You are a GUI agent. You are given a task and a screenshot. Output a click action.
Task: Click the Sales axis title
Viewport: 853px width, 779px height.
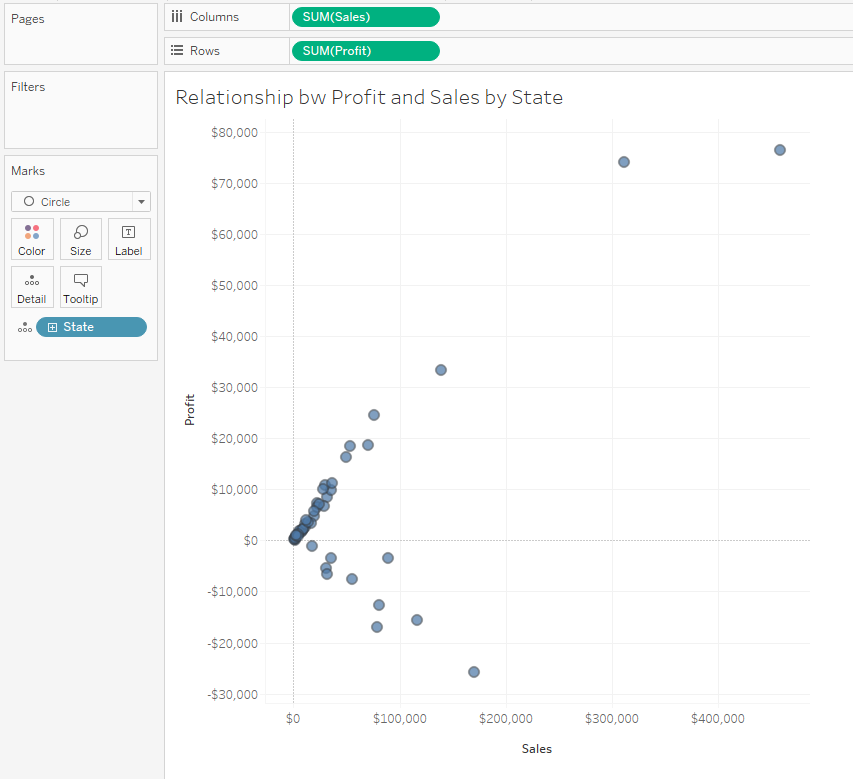click(x=536, y=749)
